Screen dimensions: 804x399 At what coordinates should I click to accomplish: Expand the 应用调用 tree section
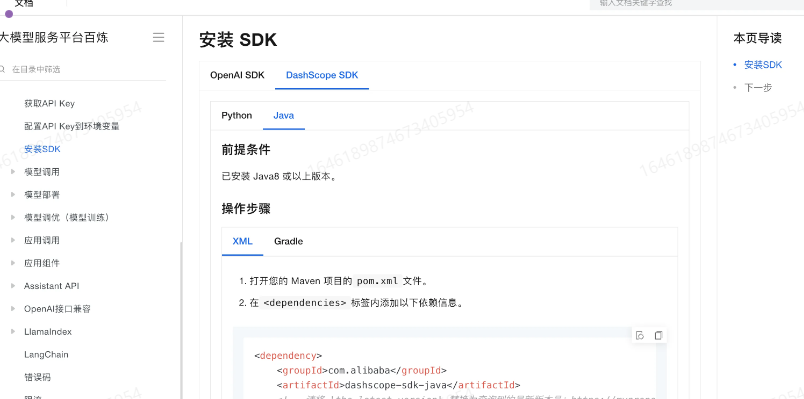(x=13, y=240)
